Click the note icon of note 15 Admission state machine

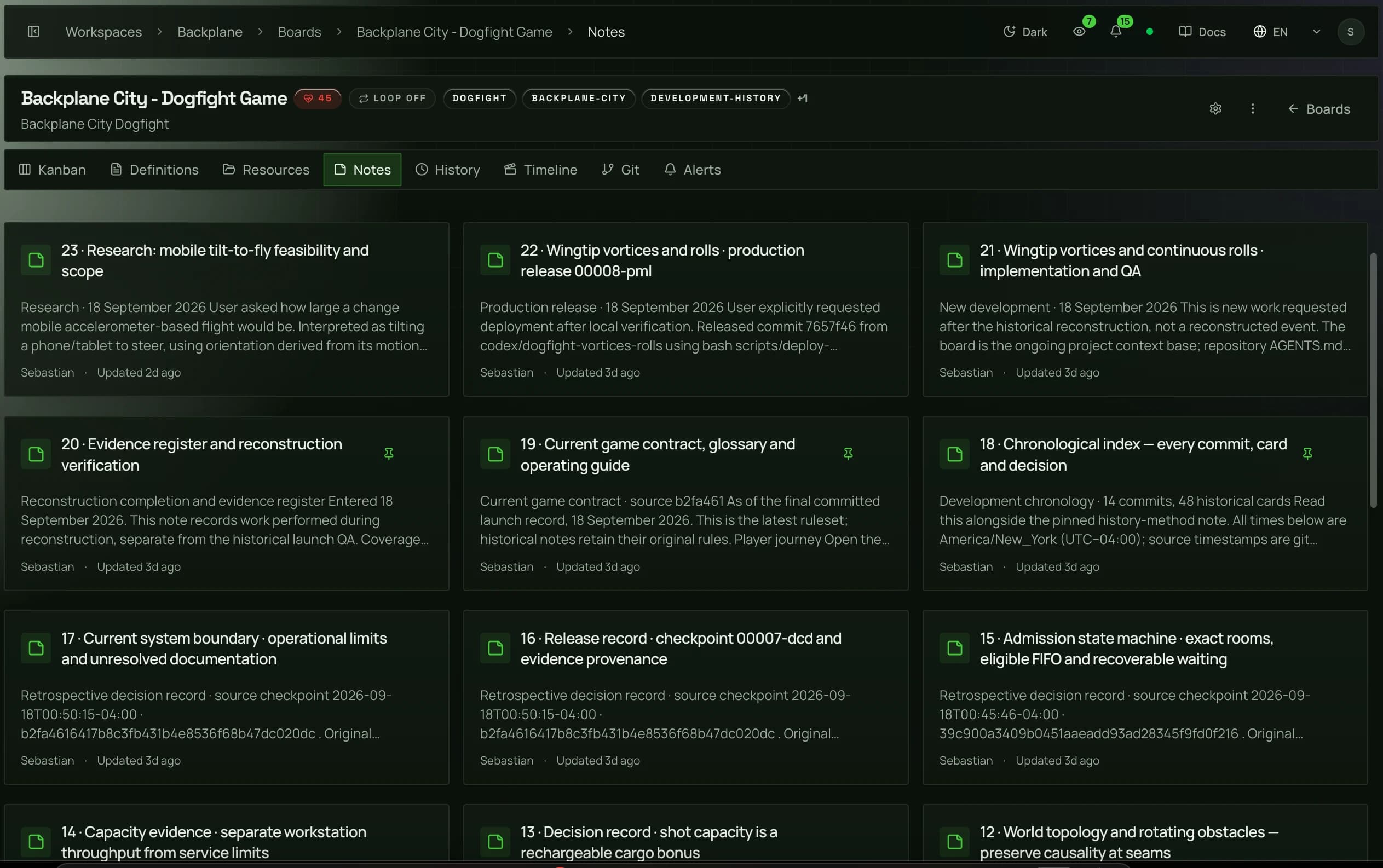954,648
